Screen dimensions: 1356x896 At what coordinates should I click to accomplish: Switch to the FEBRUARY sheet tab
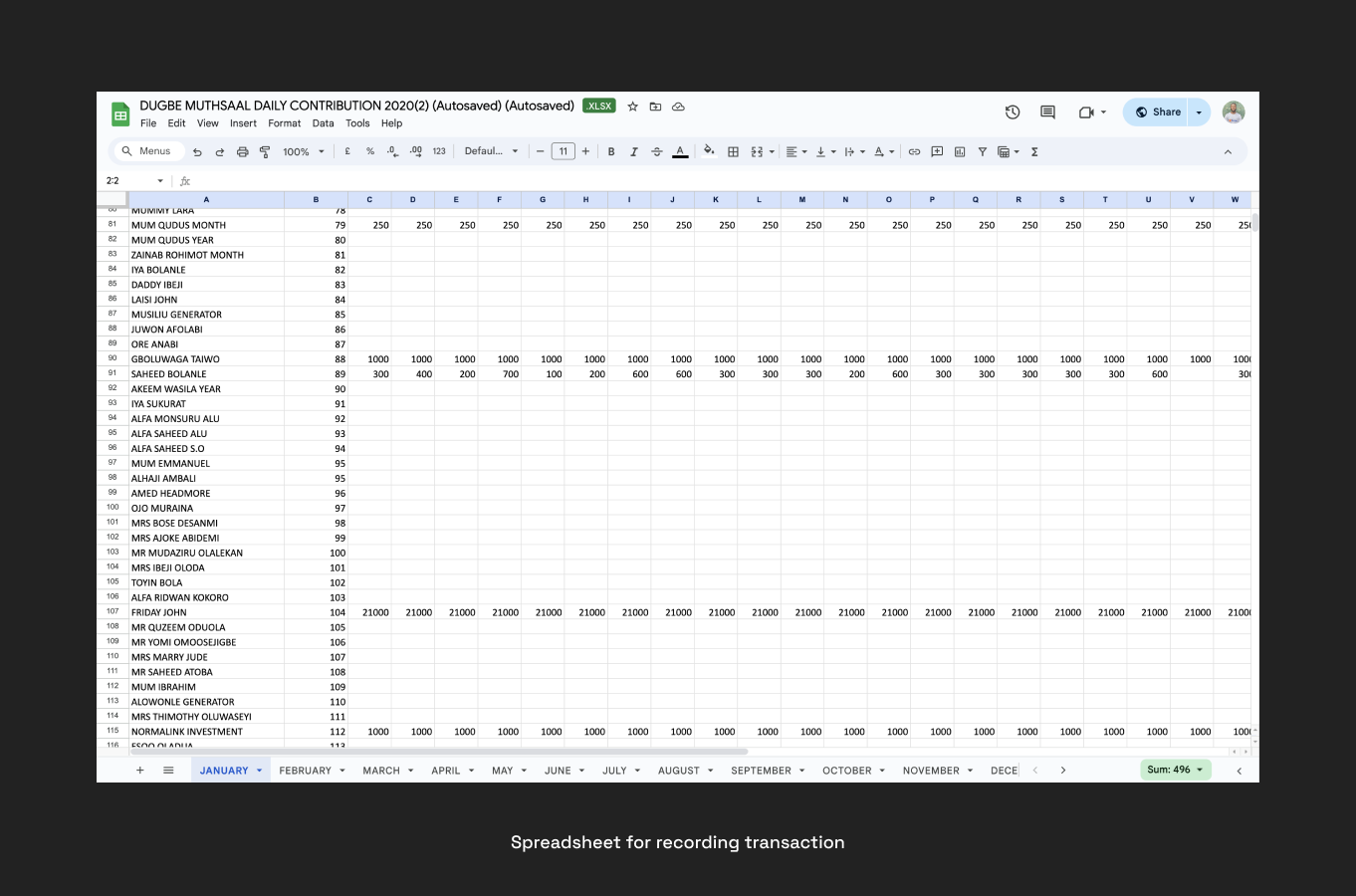(x=313, y=771)
